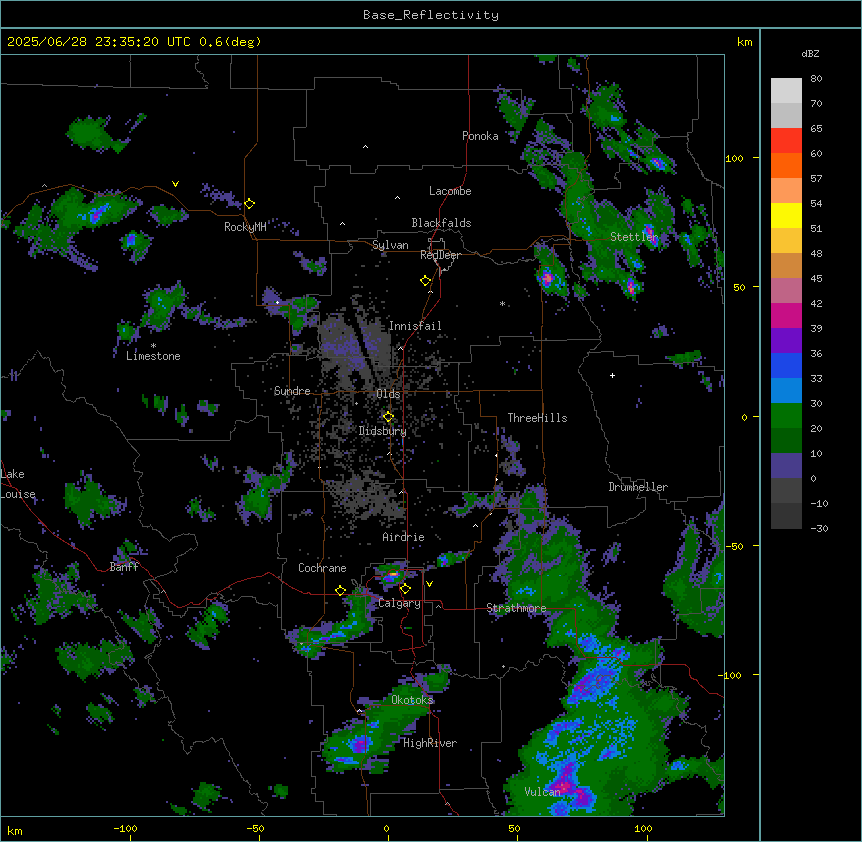Click the Calgary city label
The image size is (862, 842).
click(x=400, y=603)
